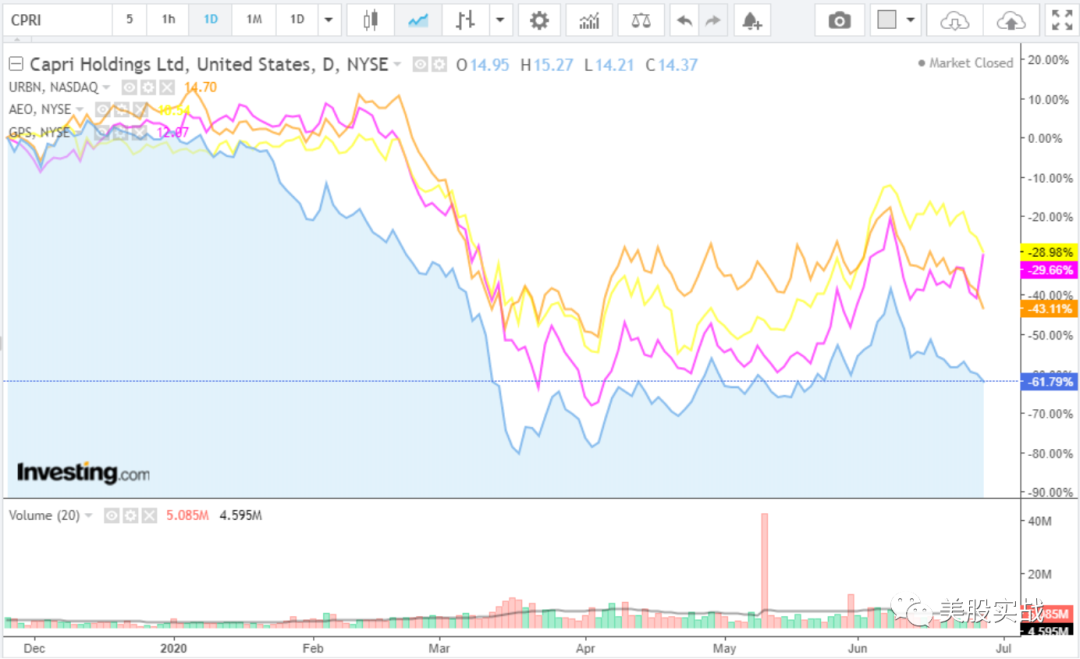Open AEO, NYSE legend dropdown
The image size is (1080, 659).
[80, 109]
